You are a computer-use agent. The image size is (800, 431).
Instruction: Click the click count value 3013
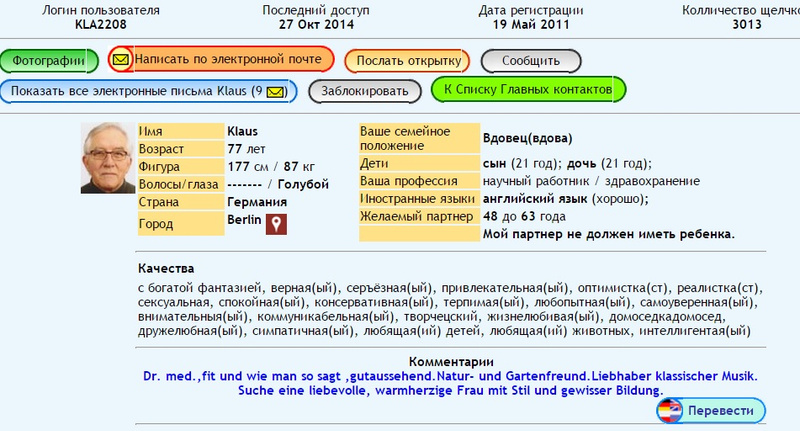click(747, 24)
